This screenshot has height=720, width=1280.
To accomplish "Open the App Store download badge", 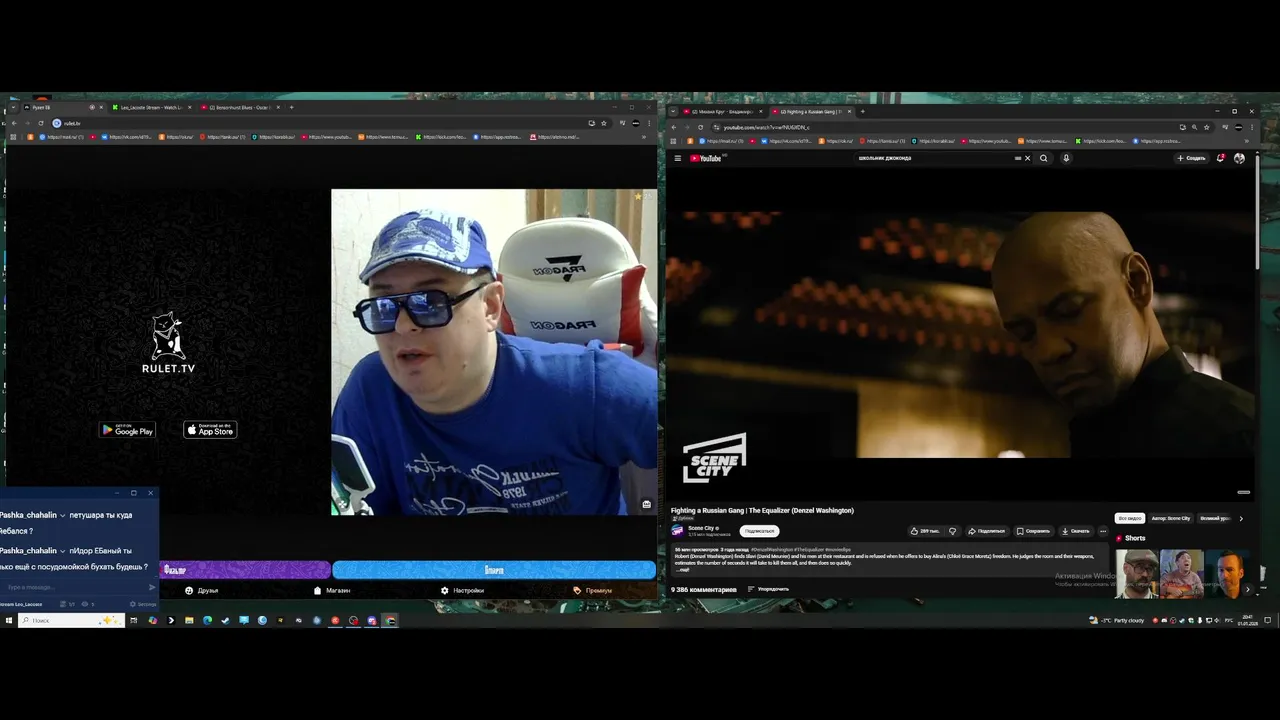I will click(x=210, y=430).
